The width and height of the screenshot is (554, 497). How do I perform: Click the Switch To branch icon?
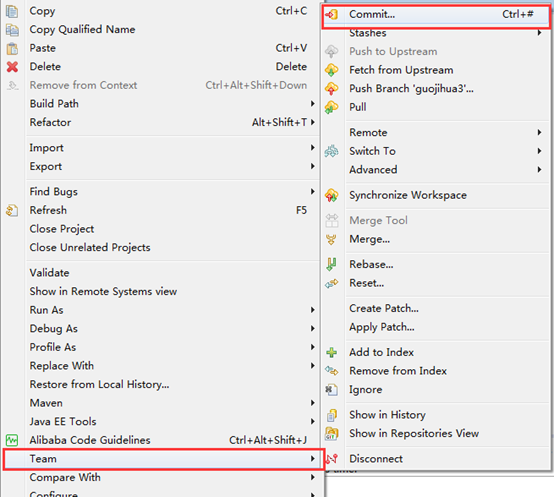pos(331,151)
